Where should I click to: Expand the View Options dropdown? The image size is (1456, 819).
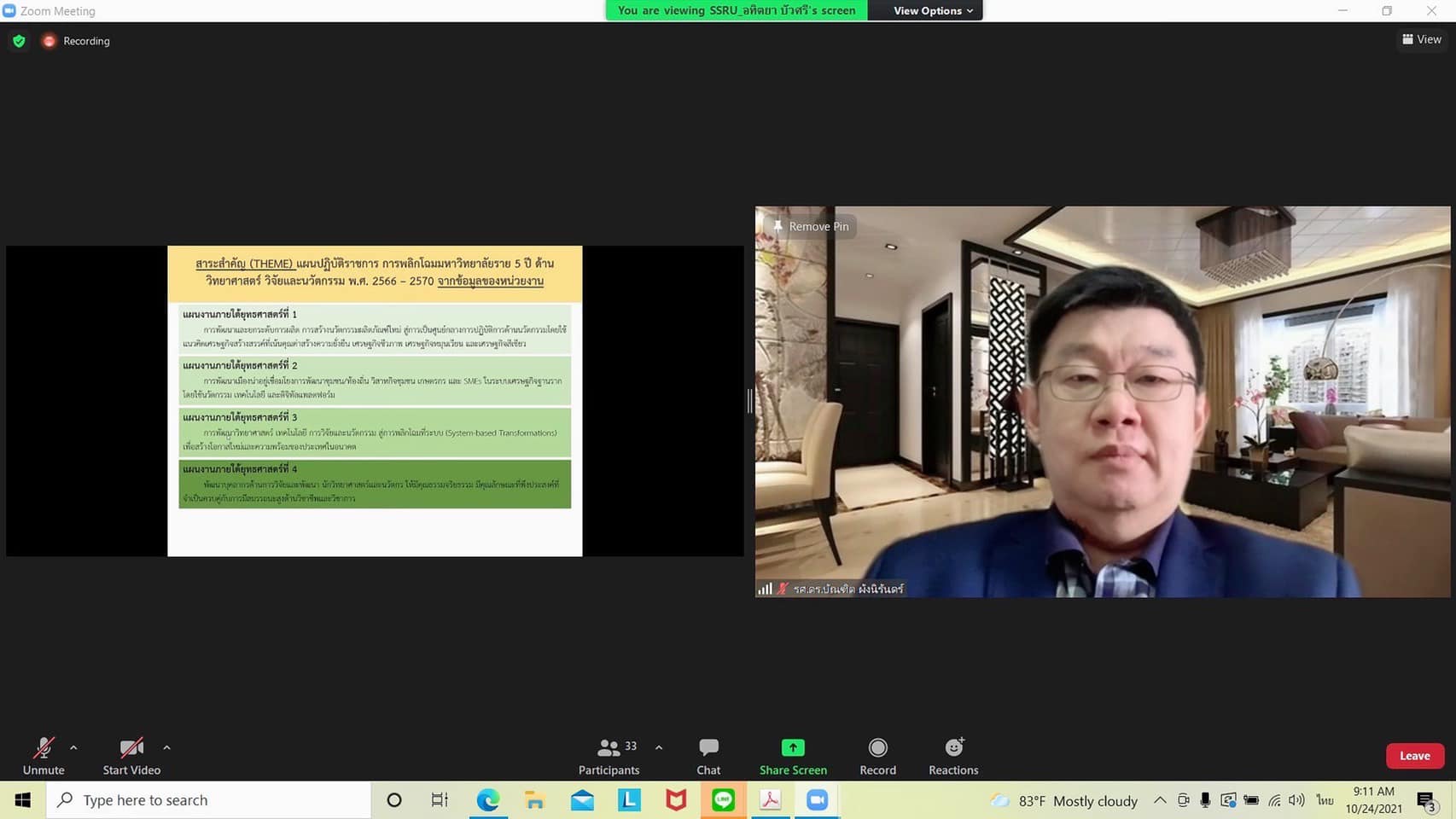[932, 10]
